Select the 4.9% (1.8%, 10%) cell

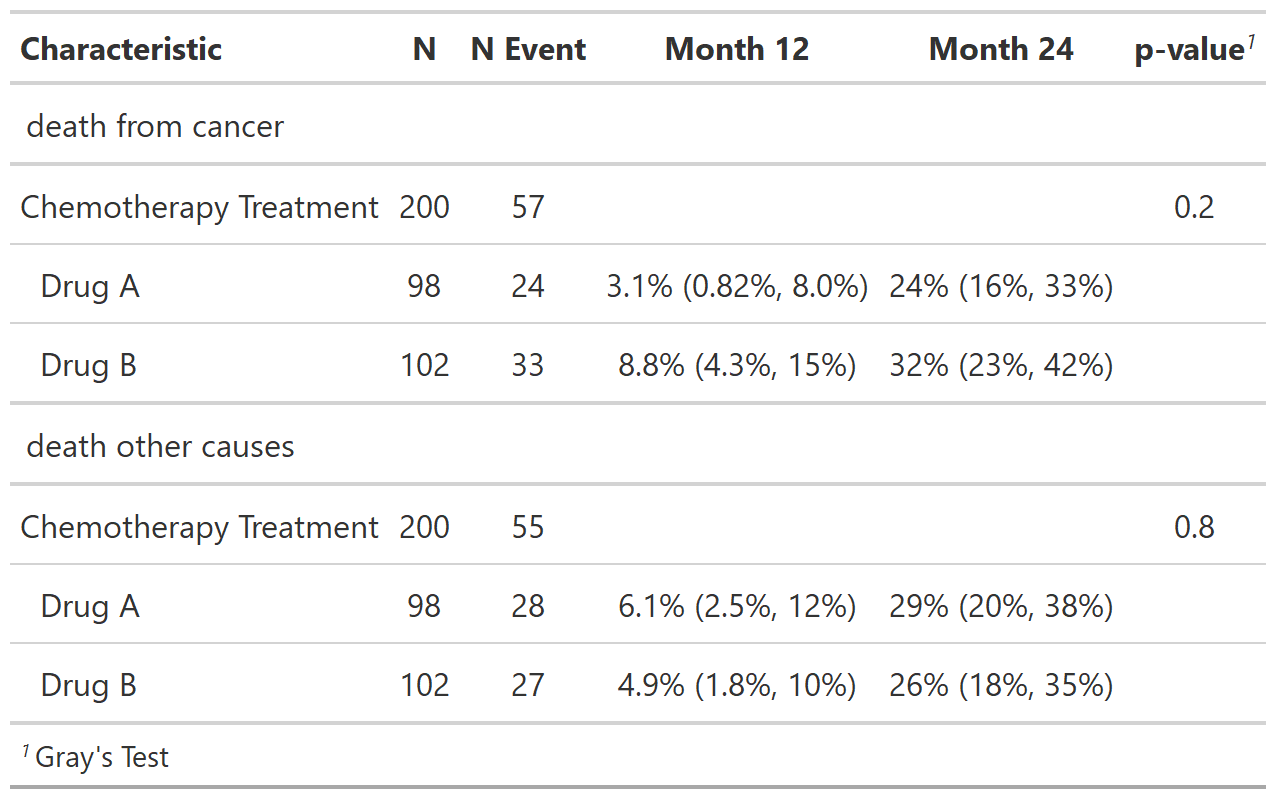point(737,685)
